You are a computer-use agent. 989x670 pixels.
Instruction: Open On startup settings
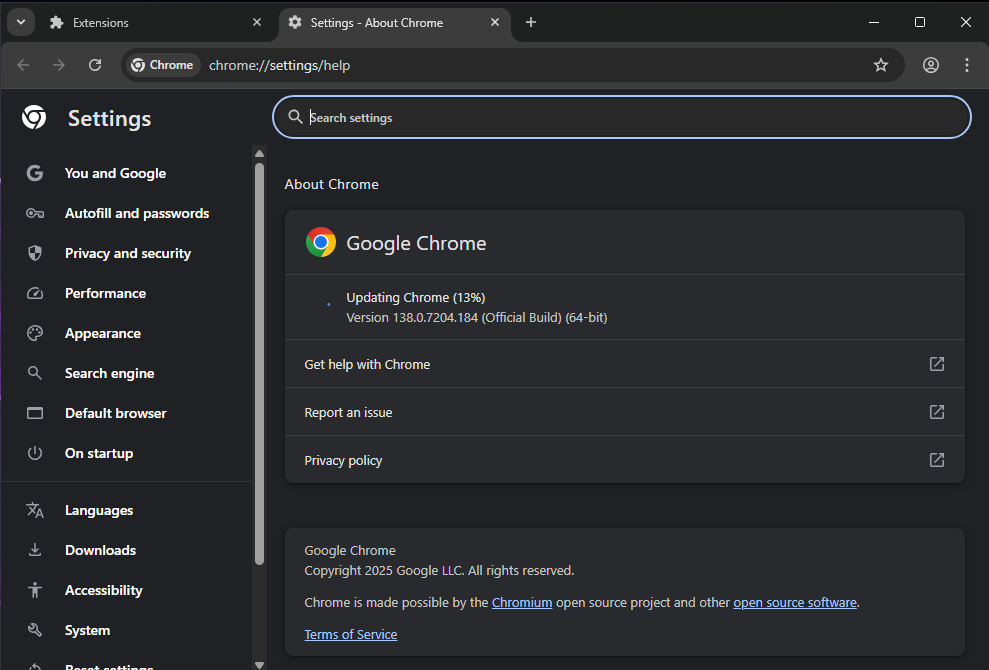pyautogui.click(x=99, y=454)
